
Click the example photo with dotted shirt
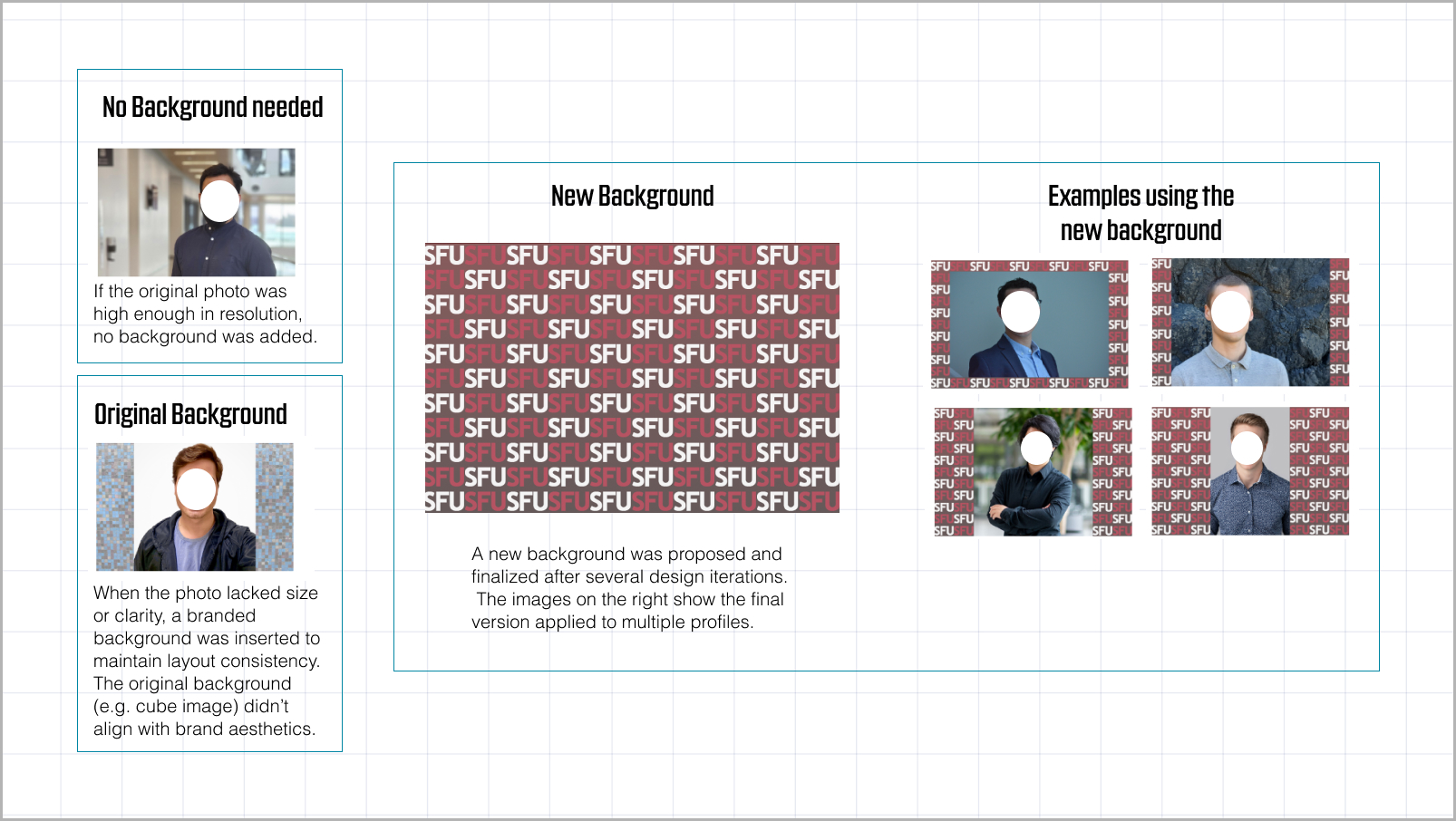coord(1250,471)
